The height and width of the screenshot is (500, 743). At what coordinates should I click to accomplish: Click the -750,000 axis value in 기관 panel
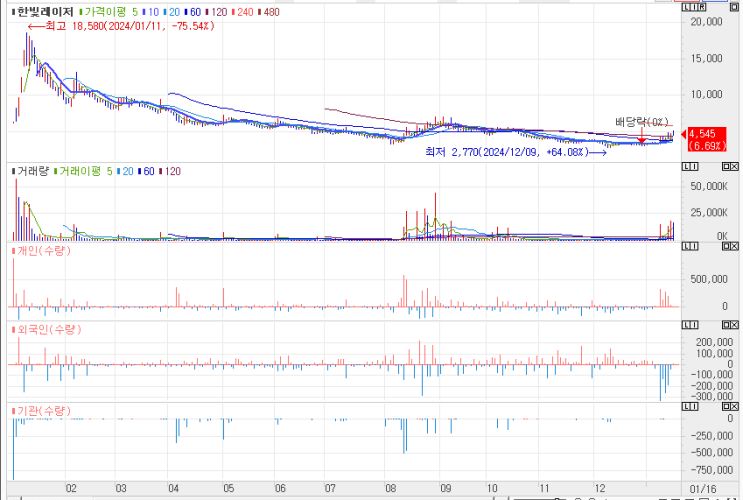(711, 470)
